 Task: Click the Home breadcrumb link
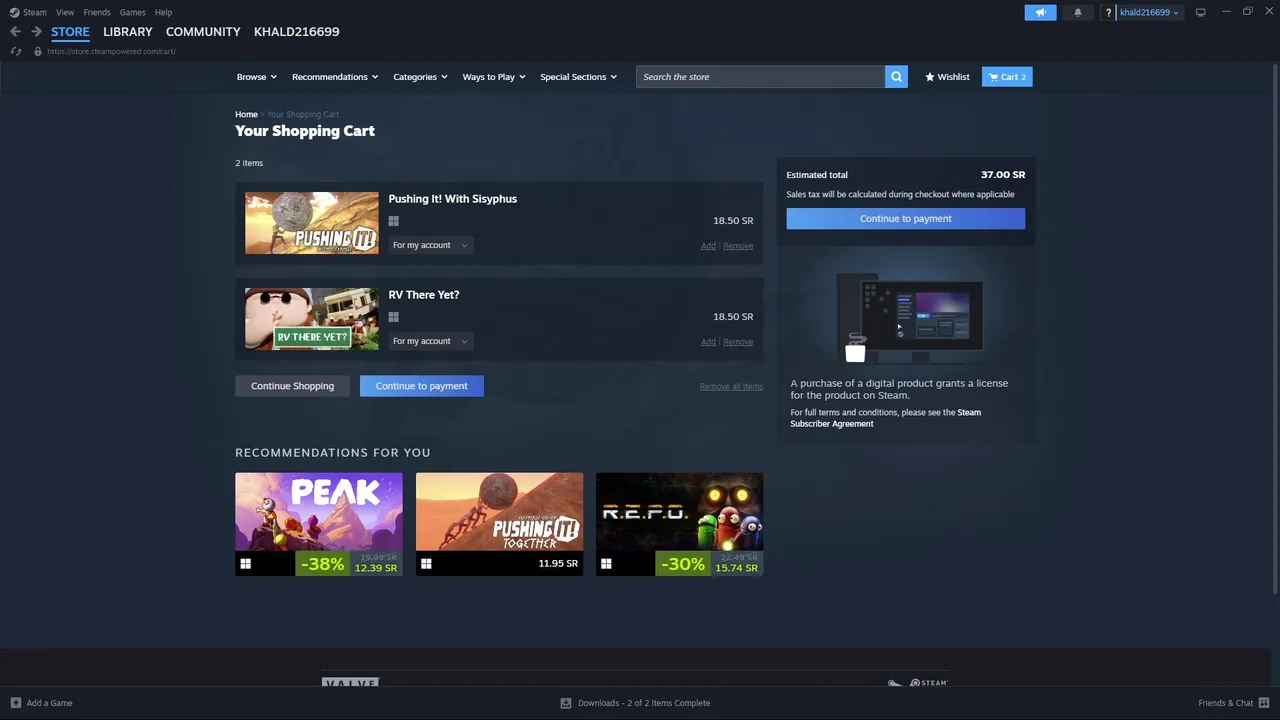[246, 114]
